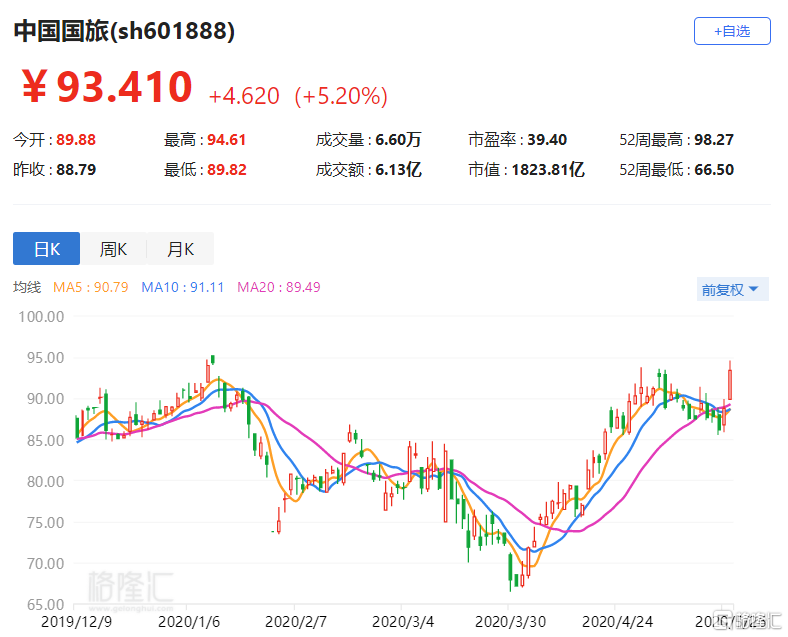Viewport: 788px width, 637px height.
Task: Select the 70.00 y-axis label
Action: (45, 564)
